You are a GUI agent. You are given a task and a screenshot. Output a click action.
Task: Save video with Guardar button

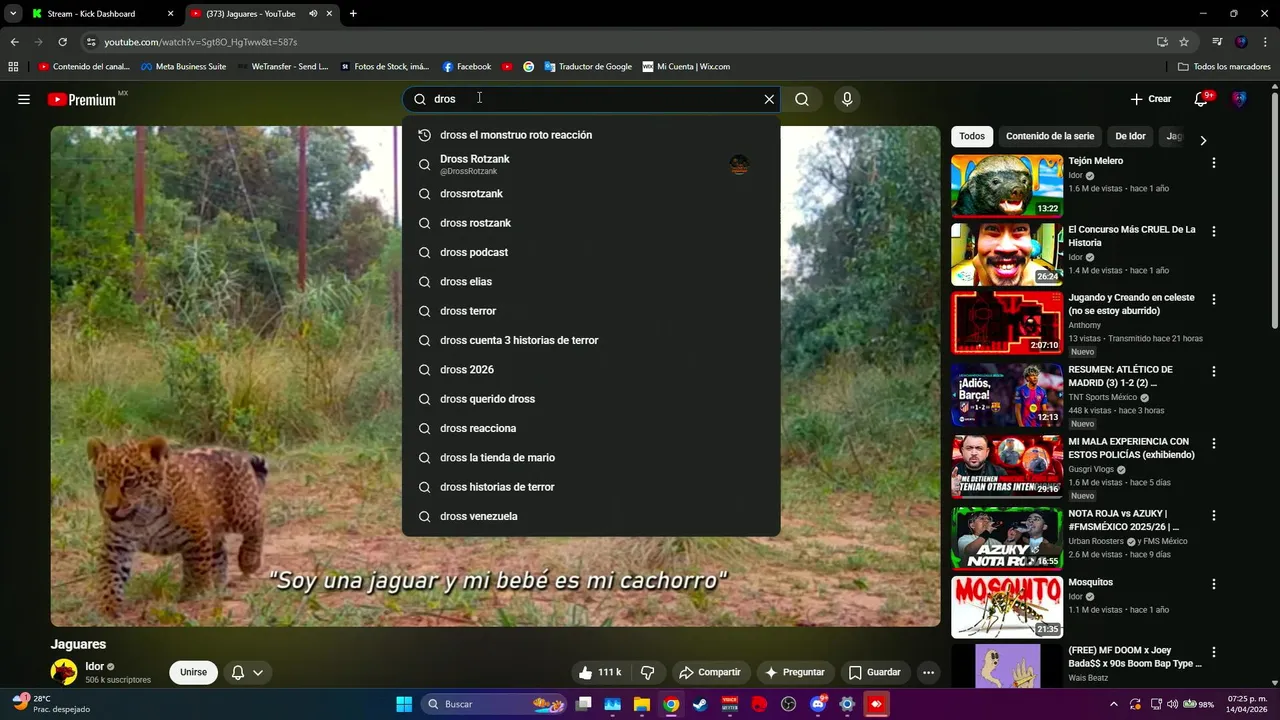(x=875, y=673)
